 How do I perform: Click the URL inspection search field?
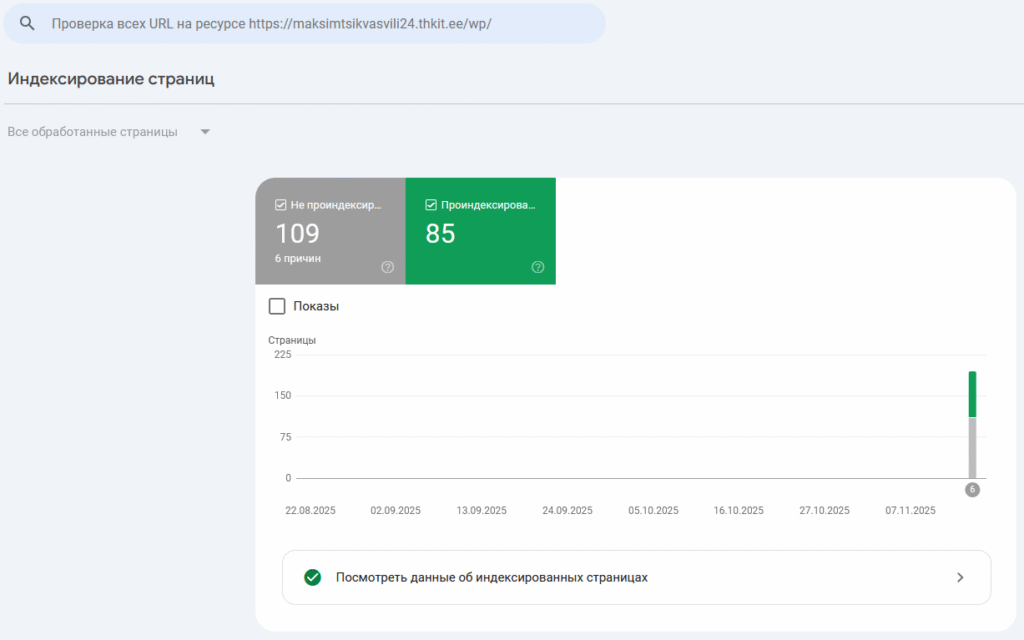[x=300, y=23]
